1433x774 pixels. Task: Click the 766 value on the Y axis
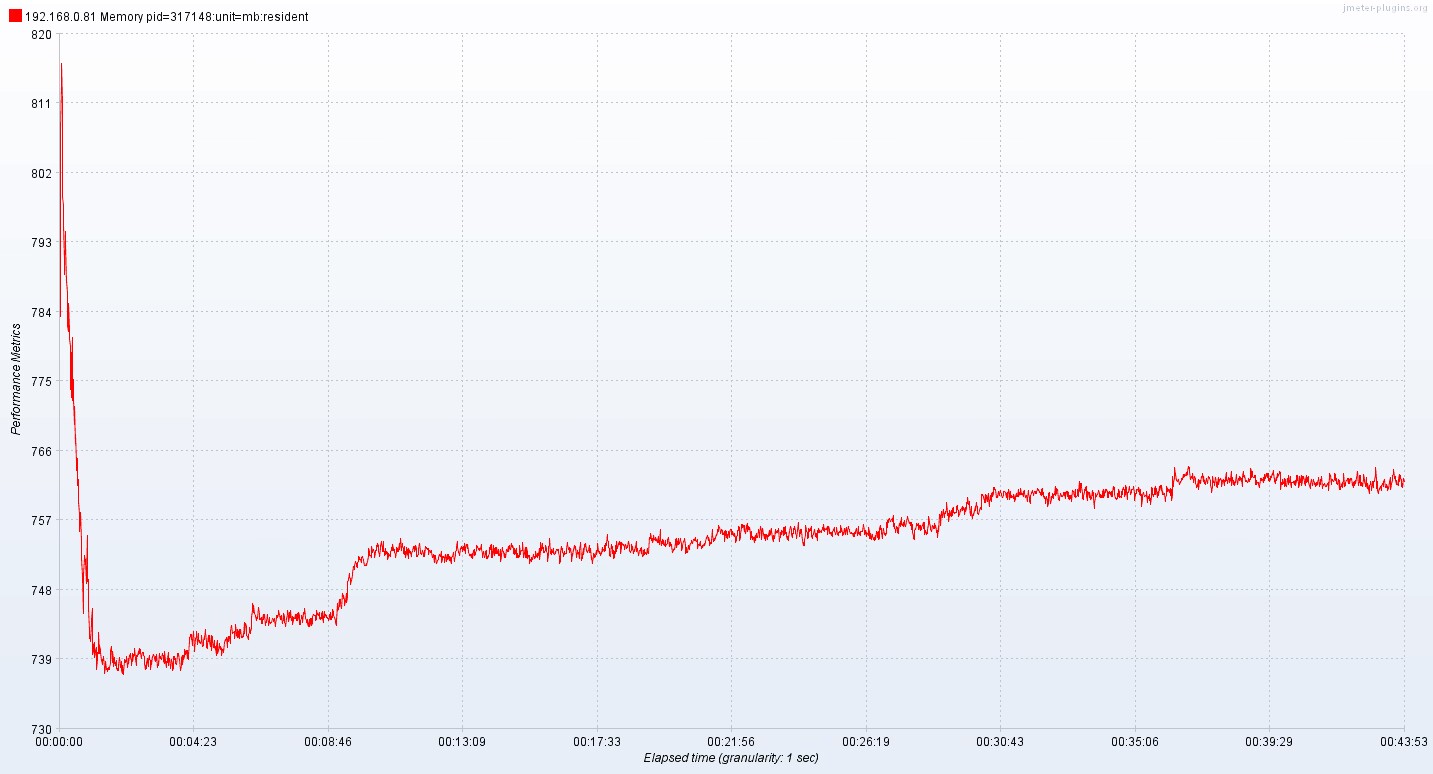[x=40, y=449]
